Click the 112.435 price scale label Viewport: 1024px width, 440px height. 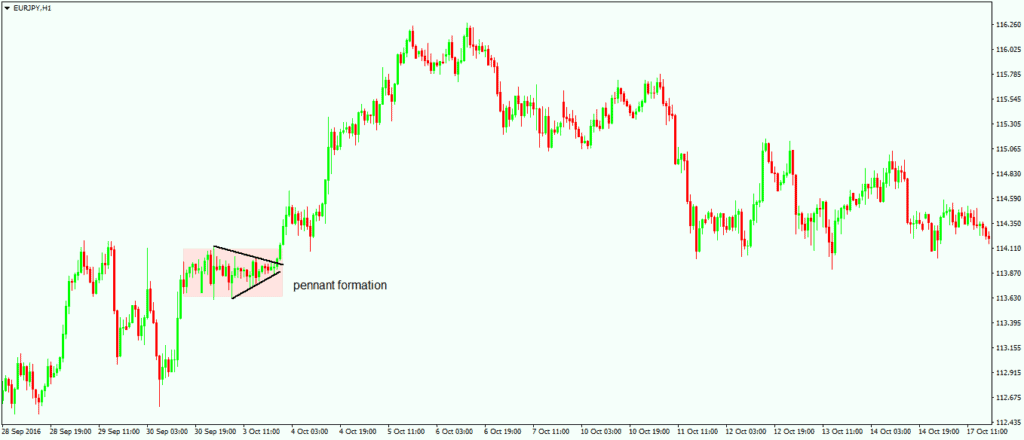1008,422
